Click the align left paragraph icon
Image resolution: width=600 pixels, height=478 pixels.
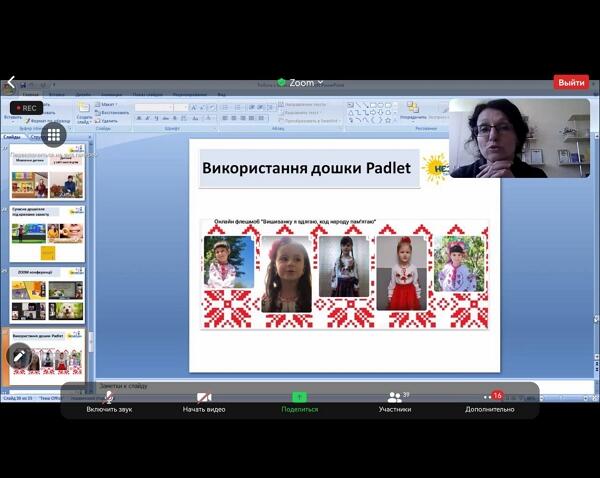(x=225, y=118)
